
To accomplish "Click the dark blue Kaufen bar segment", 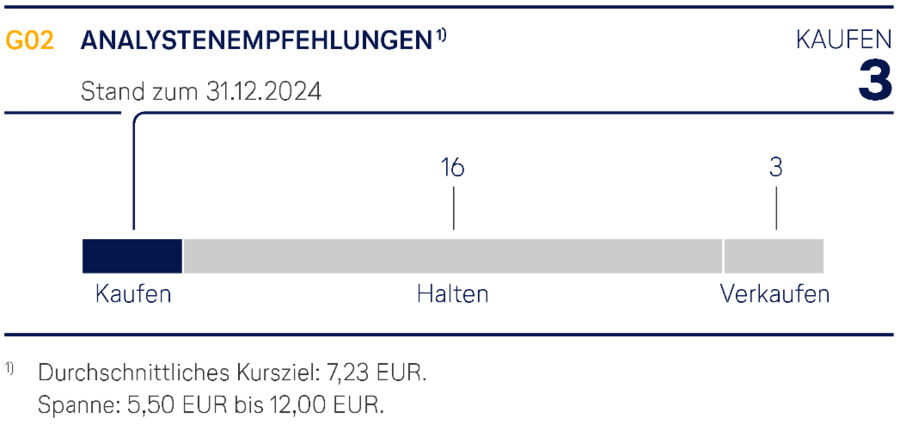I will [x=132, y=256].
